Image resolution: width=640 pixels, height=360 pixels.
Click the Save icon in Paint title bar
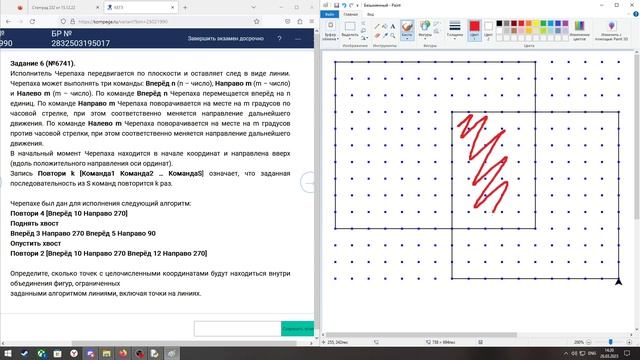[x=336, y=5]
